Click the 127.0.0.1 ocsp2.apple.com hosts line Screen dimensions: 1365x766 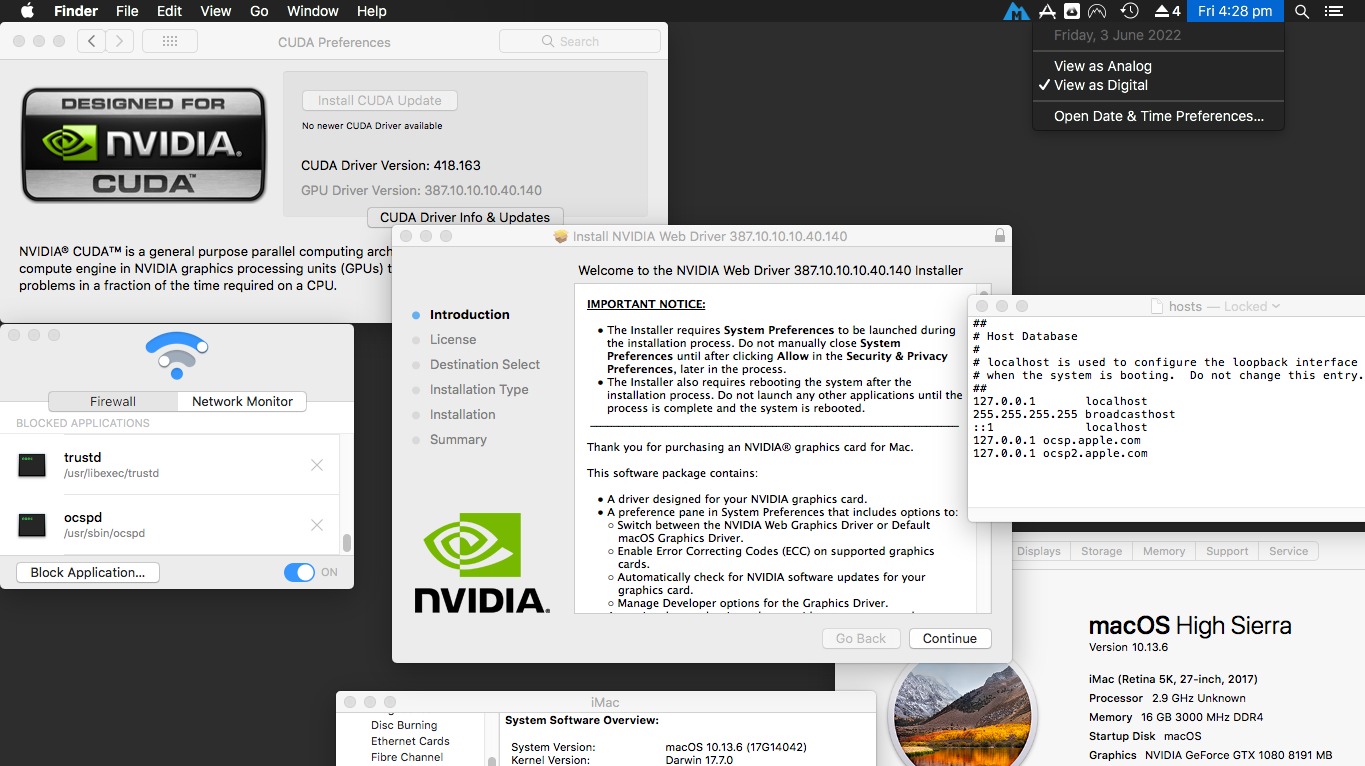coord(1060,453)
